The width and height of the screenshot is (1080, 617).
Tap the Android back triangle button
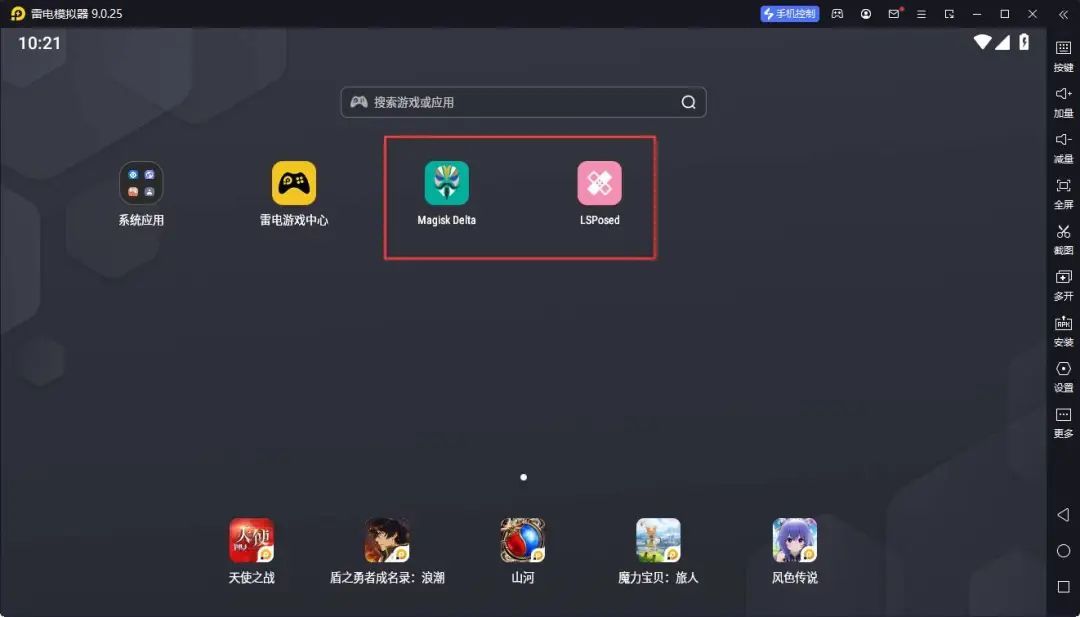point(1063,514)
